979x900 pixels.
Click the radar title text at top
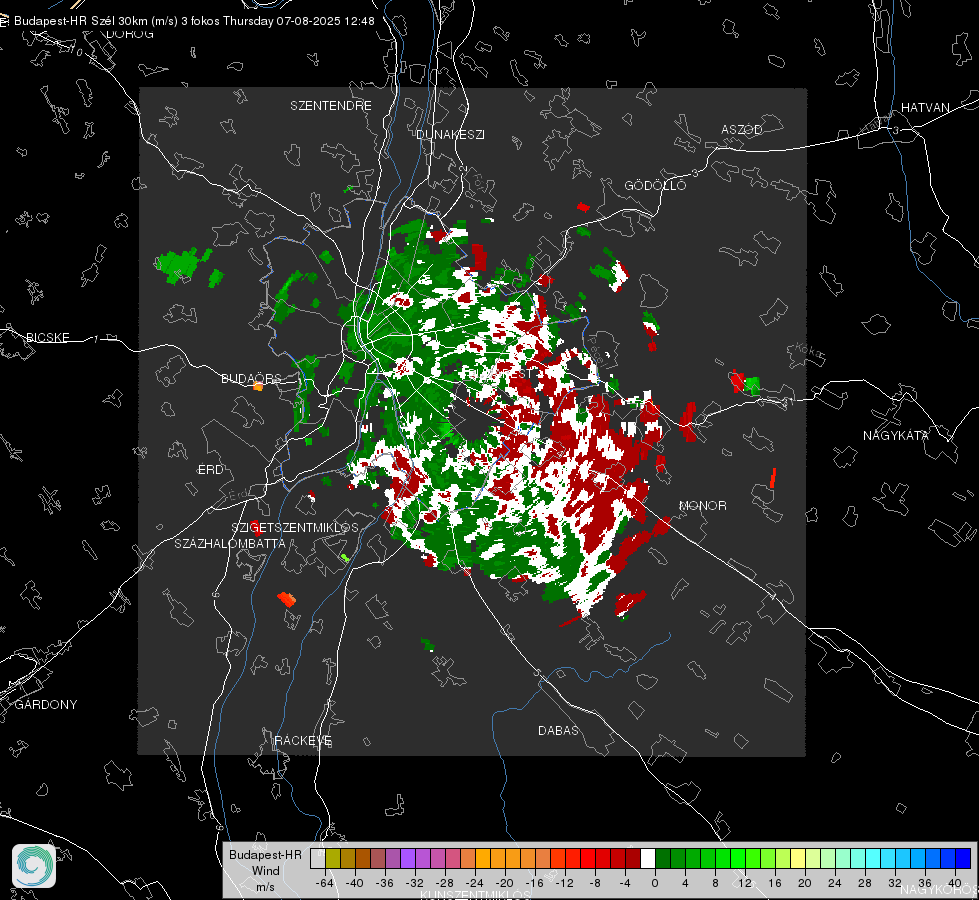194,21
